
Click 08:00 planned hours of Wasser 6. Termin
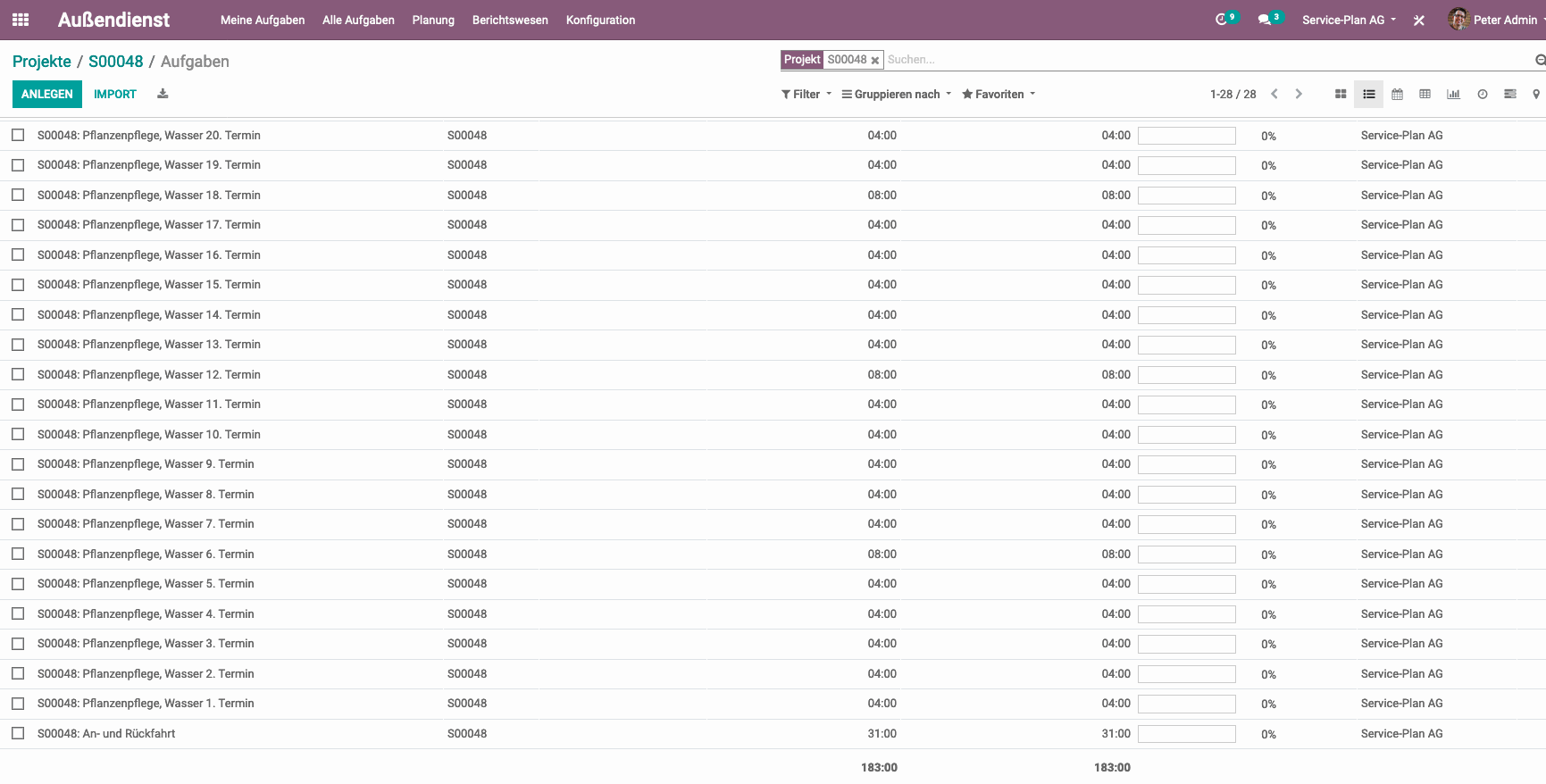click(x=882, y=554)
